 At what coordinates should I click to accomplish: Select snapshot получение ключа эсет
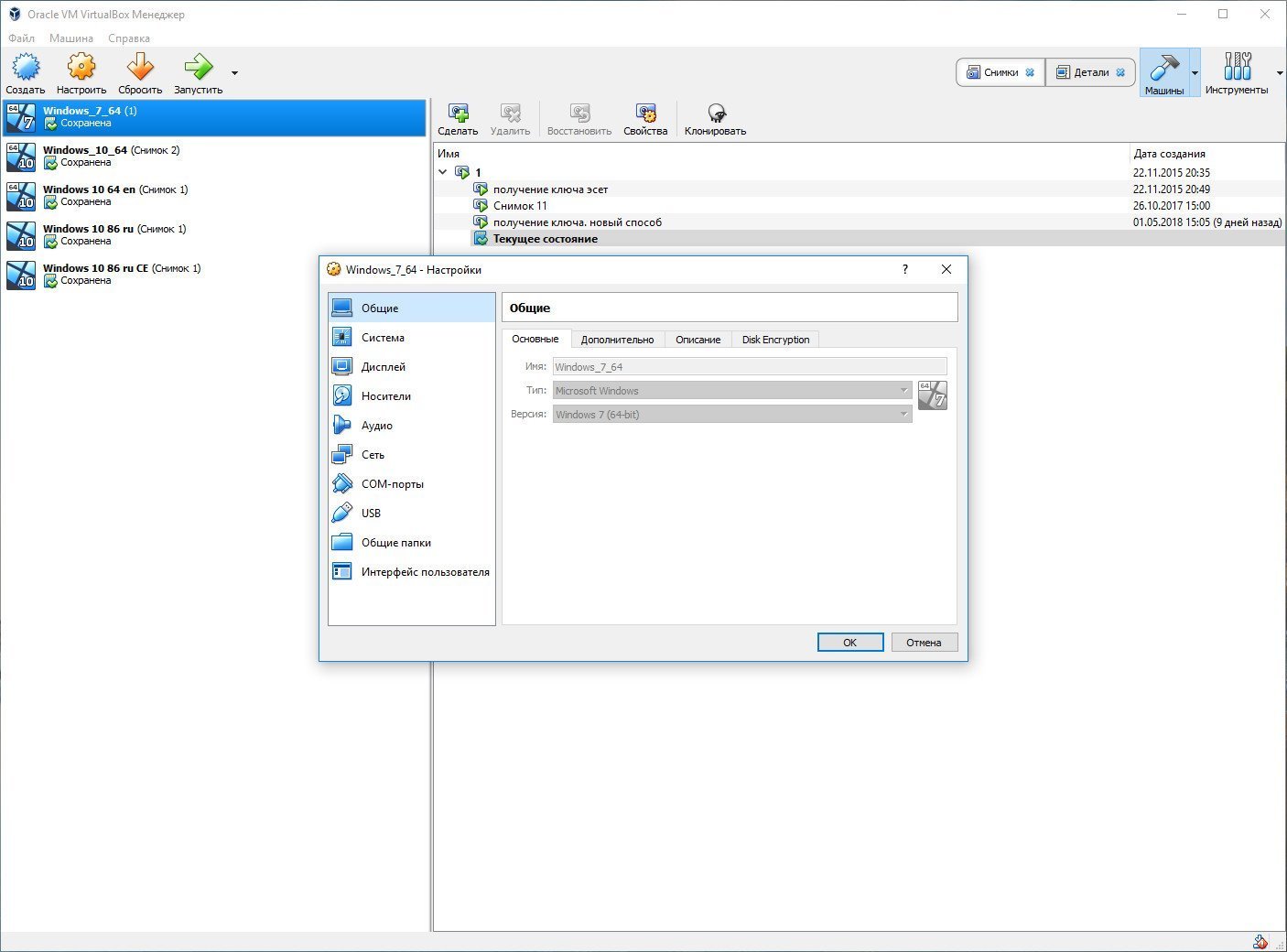point(550,189)
